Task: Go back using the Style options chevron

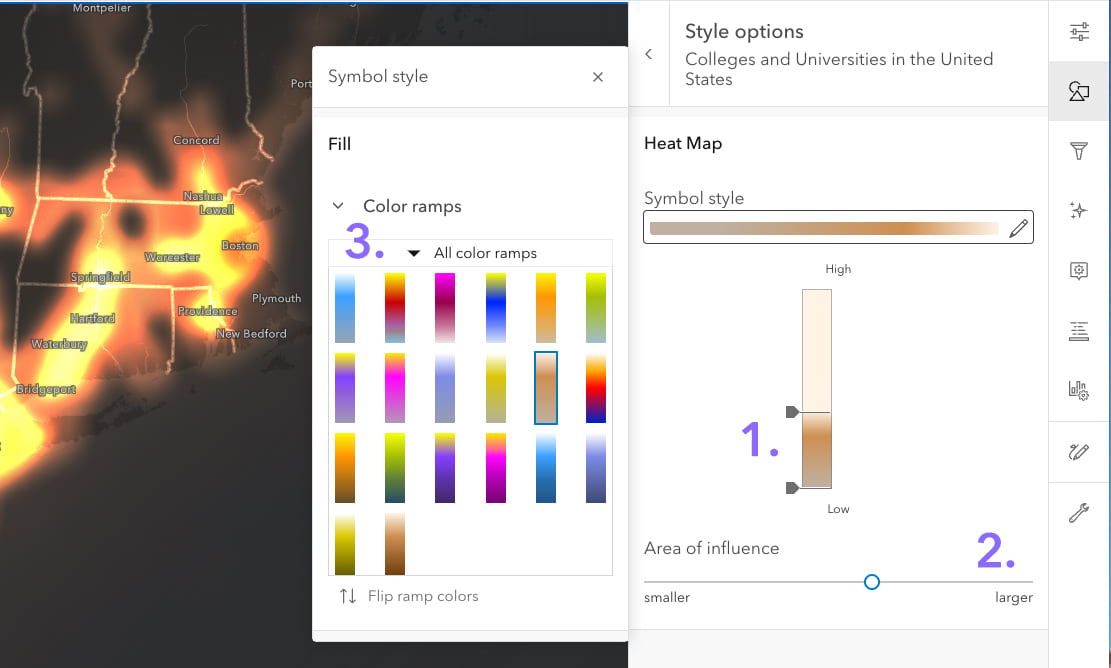Action: coord(649,54)
